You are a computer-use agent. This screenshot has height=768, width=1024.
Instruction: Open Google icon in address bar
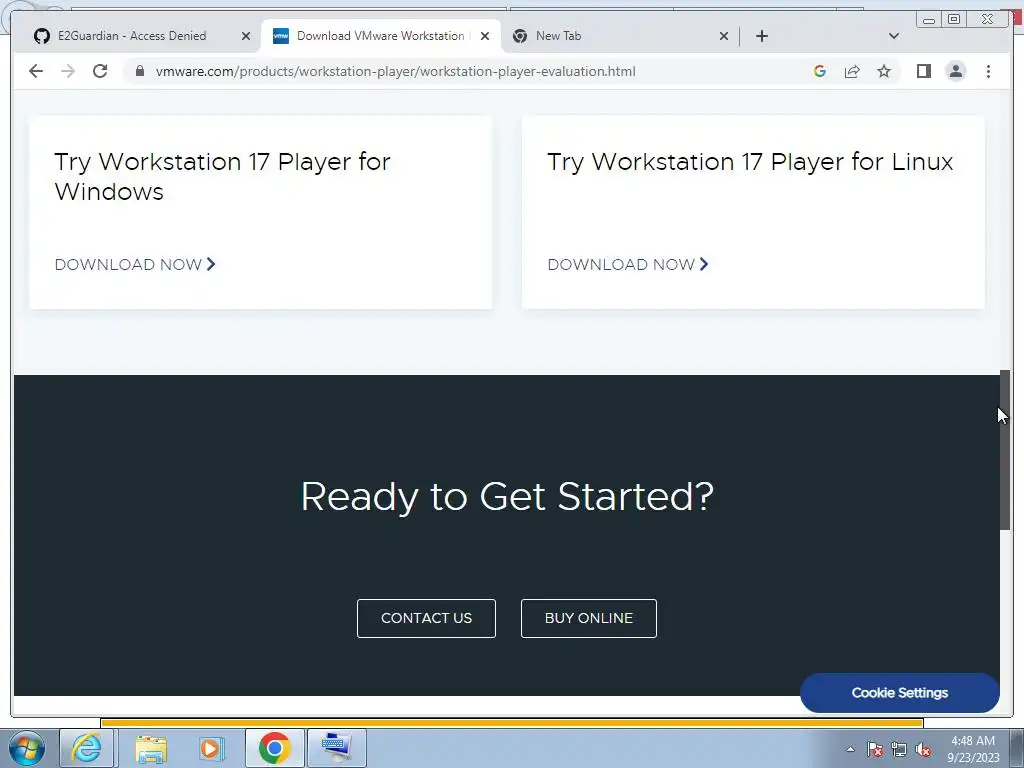[x=820, y=71]
